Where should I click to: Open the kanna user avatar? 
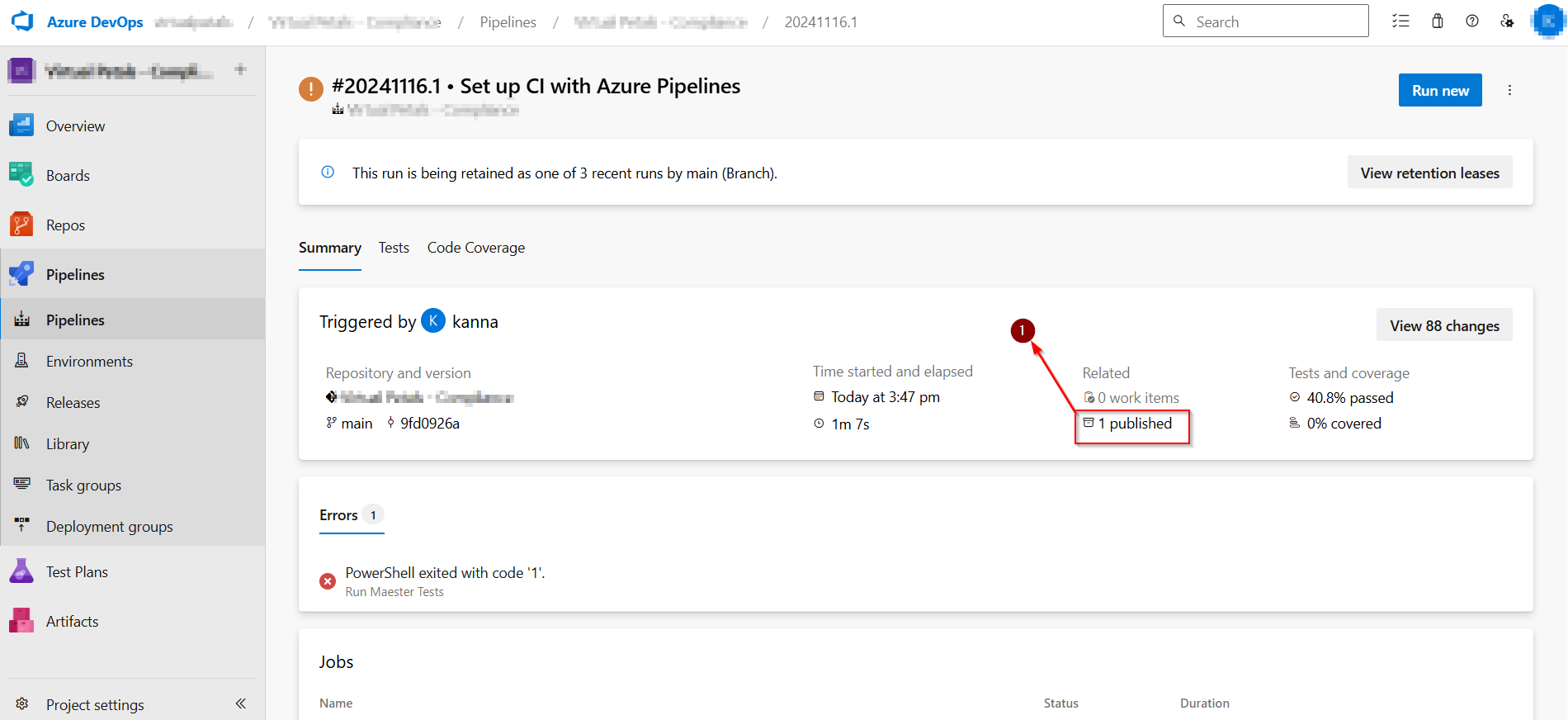click(x=433, y=320)
